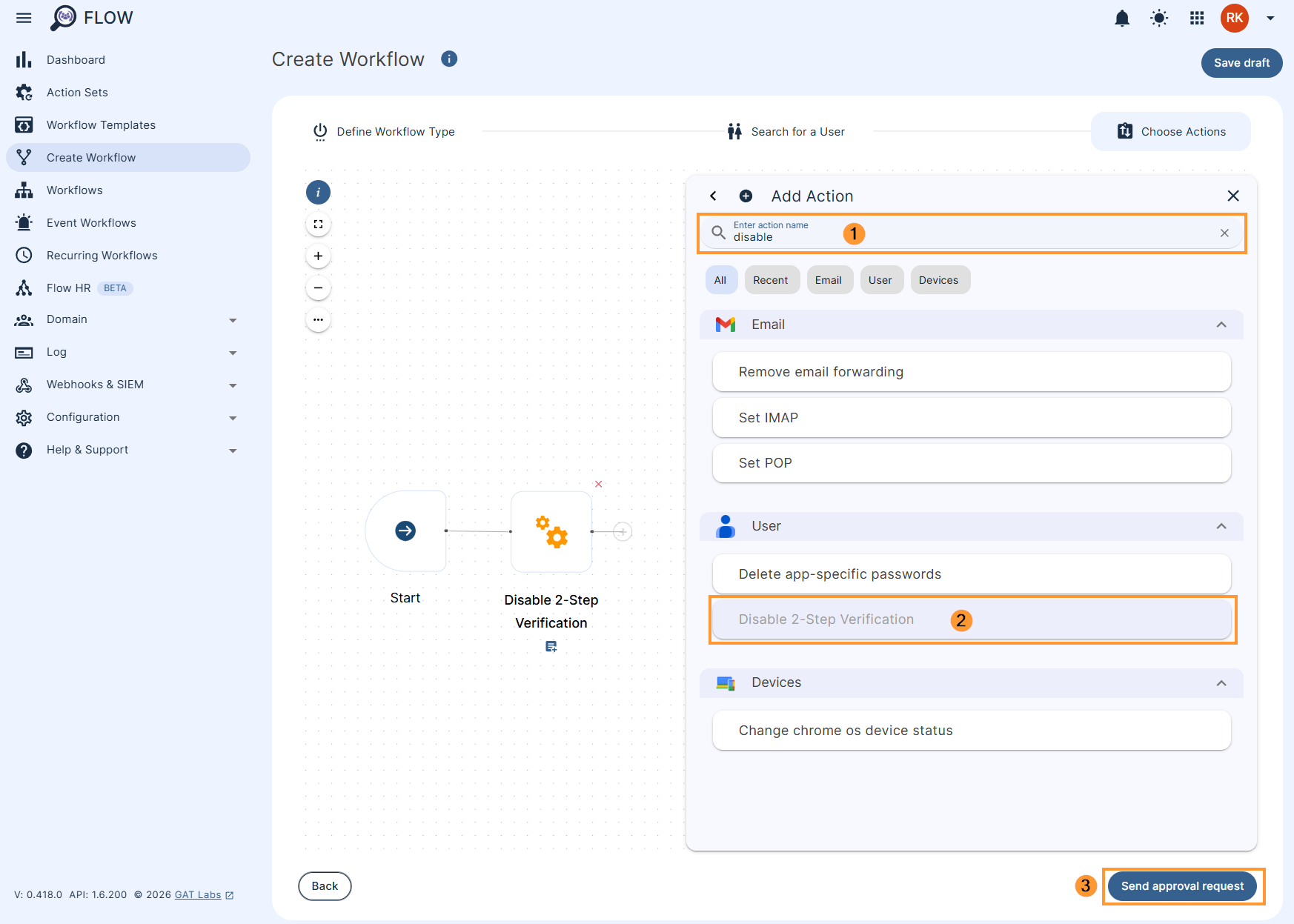1294x924 pixels.
Task: Click Send approval request
Action: (x=1182, y=885)
